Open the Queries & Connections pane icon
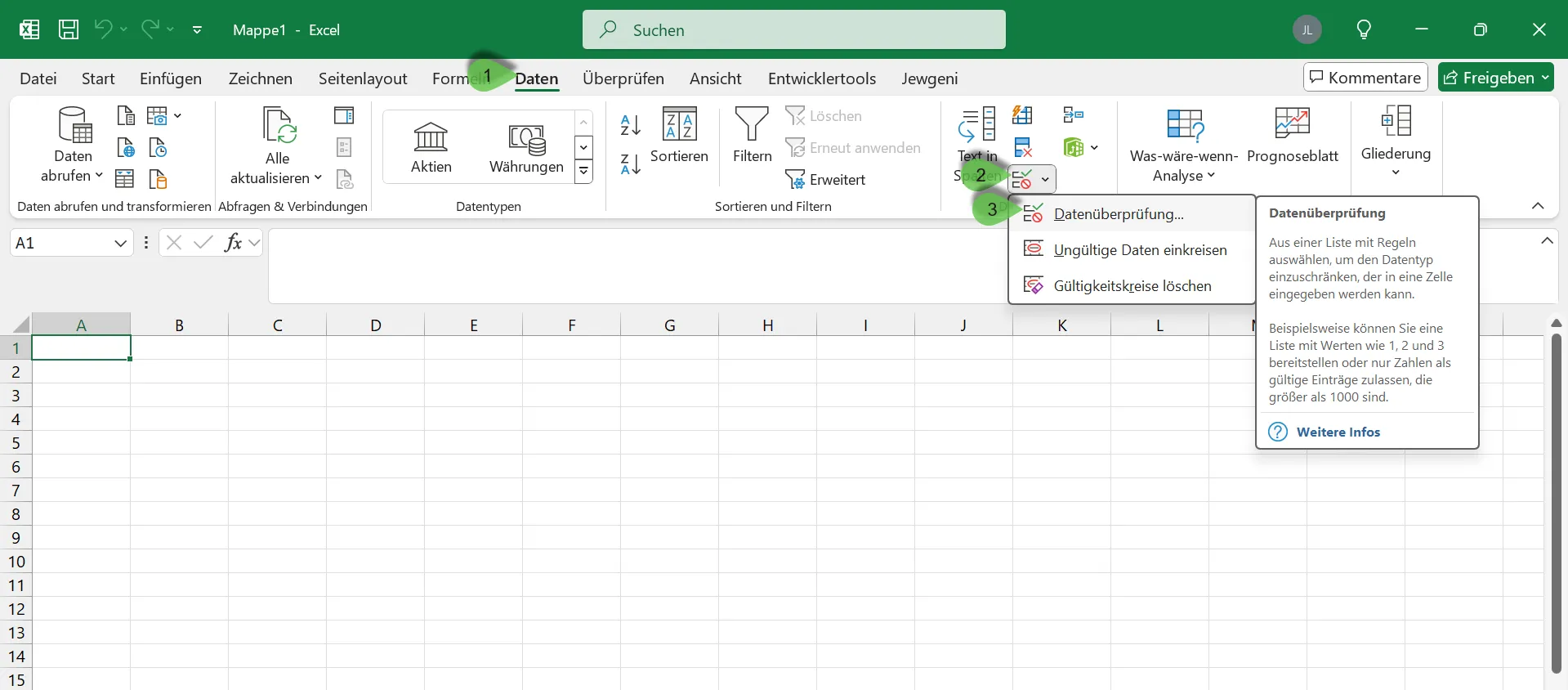Screen dimensions: 1568x690 click(344, 115)
